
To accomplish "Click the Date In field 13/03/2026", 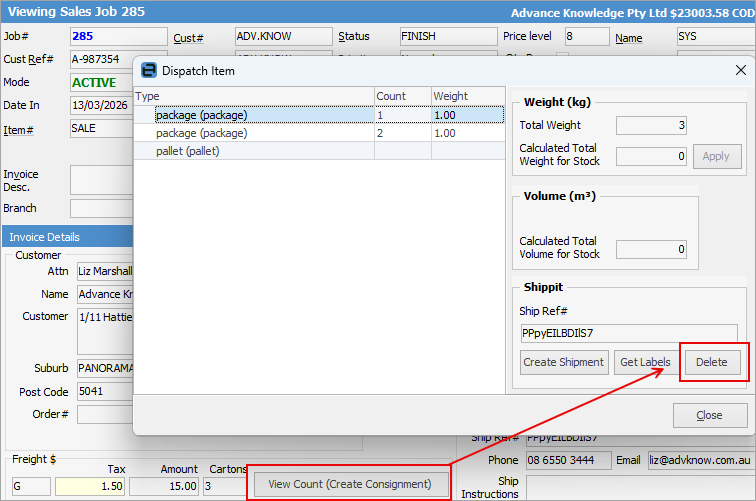I will click(x=102, y=105).
